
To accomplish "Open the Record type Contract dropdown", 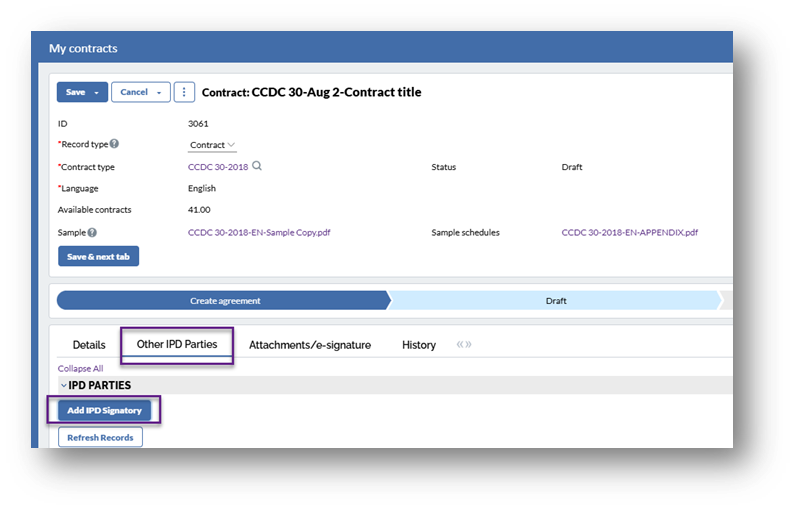I will pyautogui.click(x=212, y=145).
